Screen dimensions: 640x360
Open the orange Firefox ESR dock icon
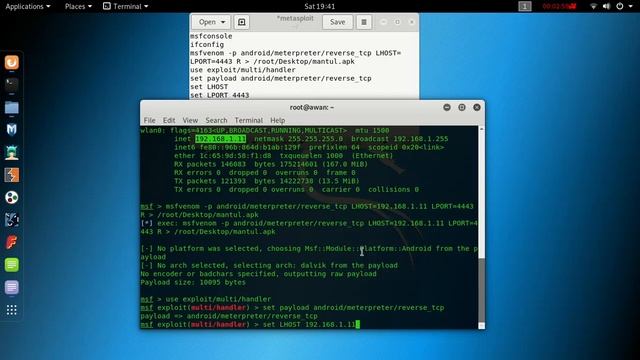(11, 62)
